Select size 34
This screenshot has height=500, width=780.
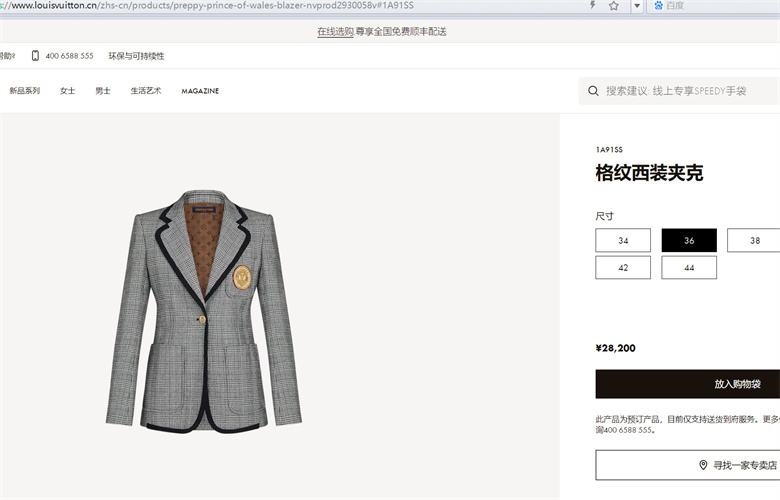point(623,240)
